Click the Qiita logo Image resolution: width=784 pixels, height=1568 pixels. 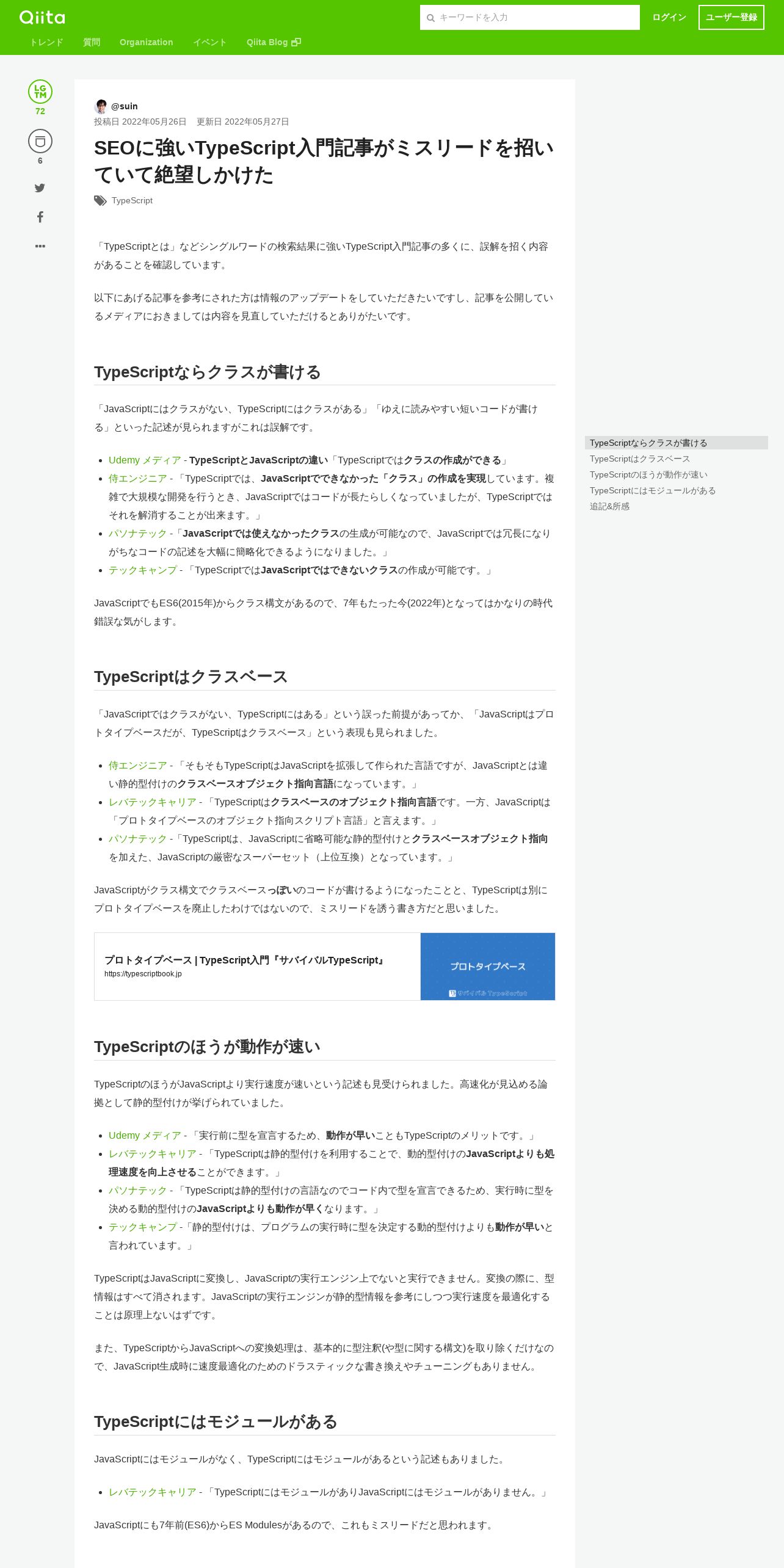[x=42, y=17]
